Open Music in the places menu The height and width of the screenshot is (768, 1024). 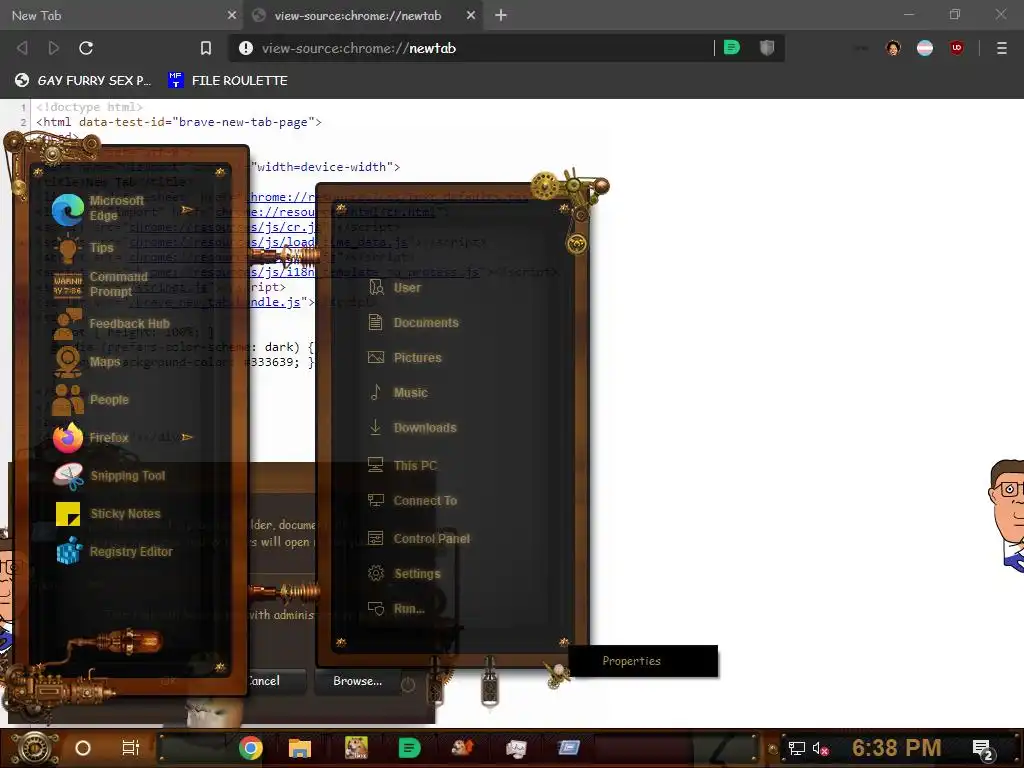[398, 392]
